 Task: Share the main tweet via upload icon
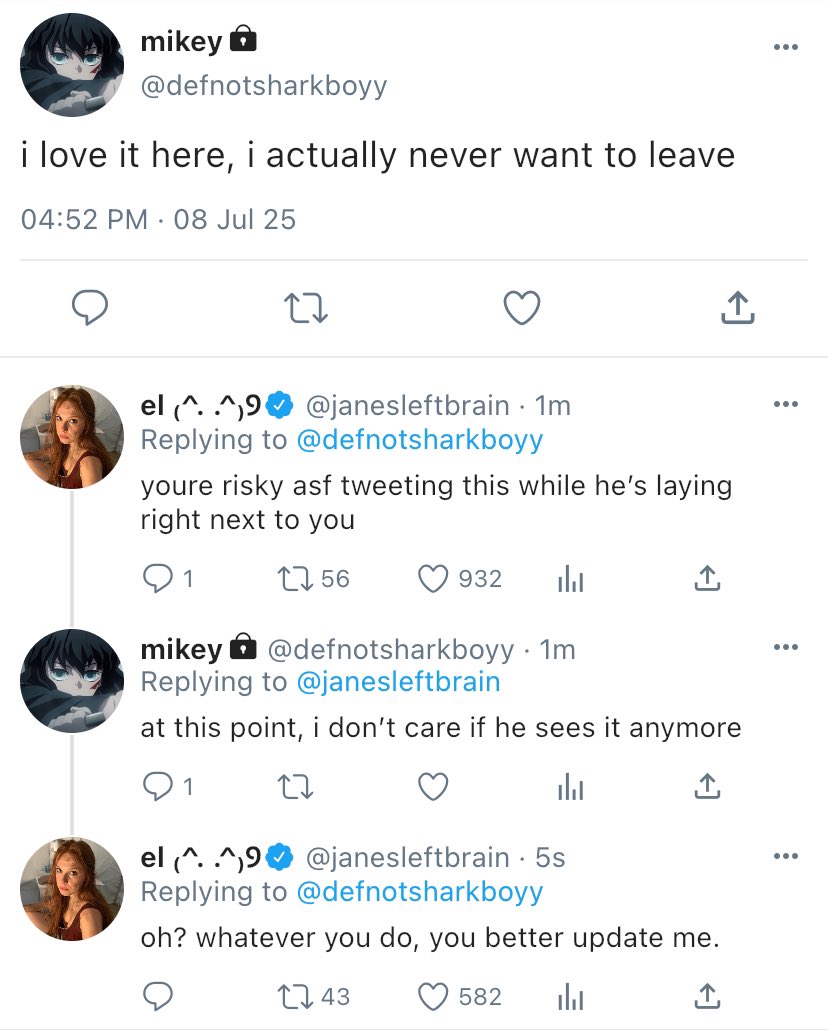pos(738,308)
